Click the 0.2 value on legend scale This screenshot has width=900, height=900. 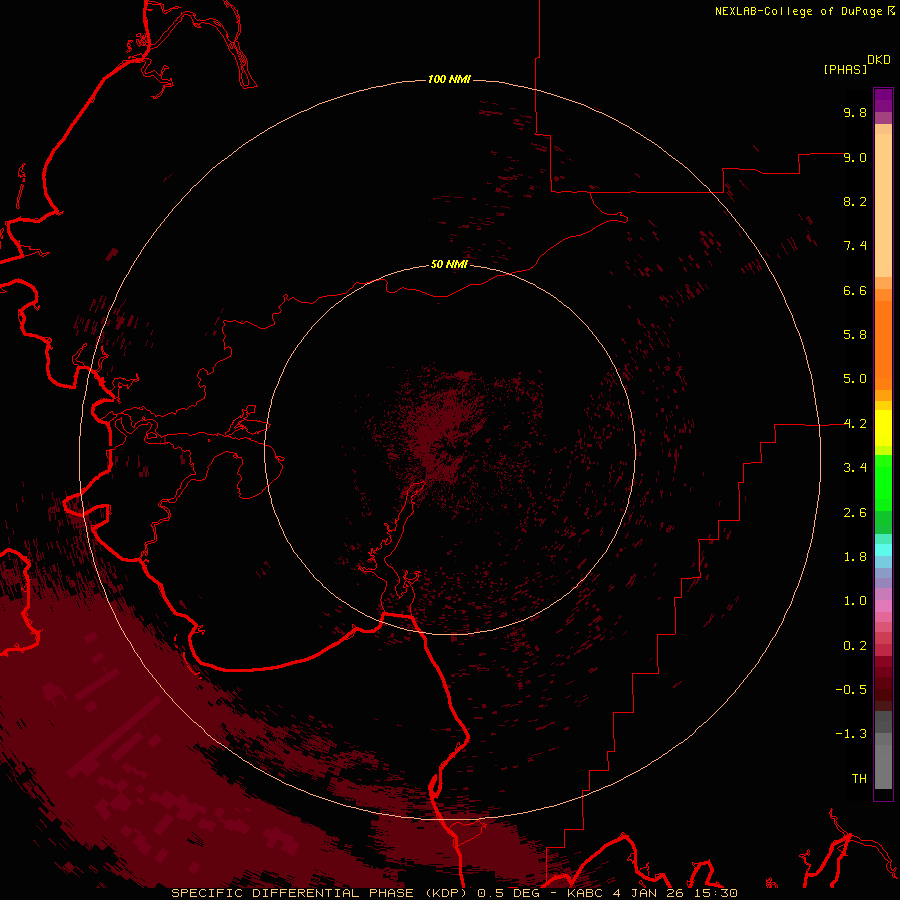click(855, 646)
